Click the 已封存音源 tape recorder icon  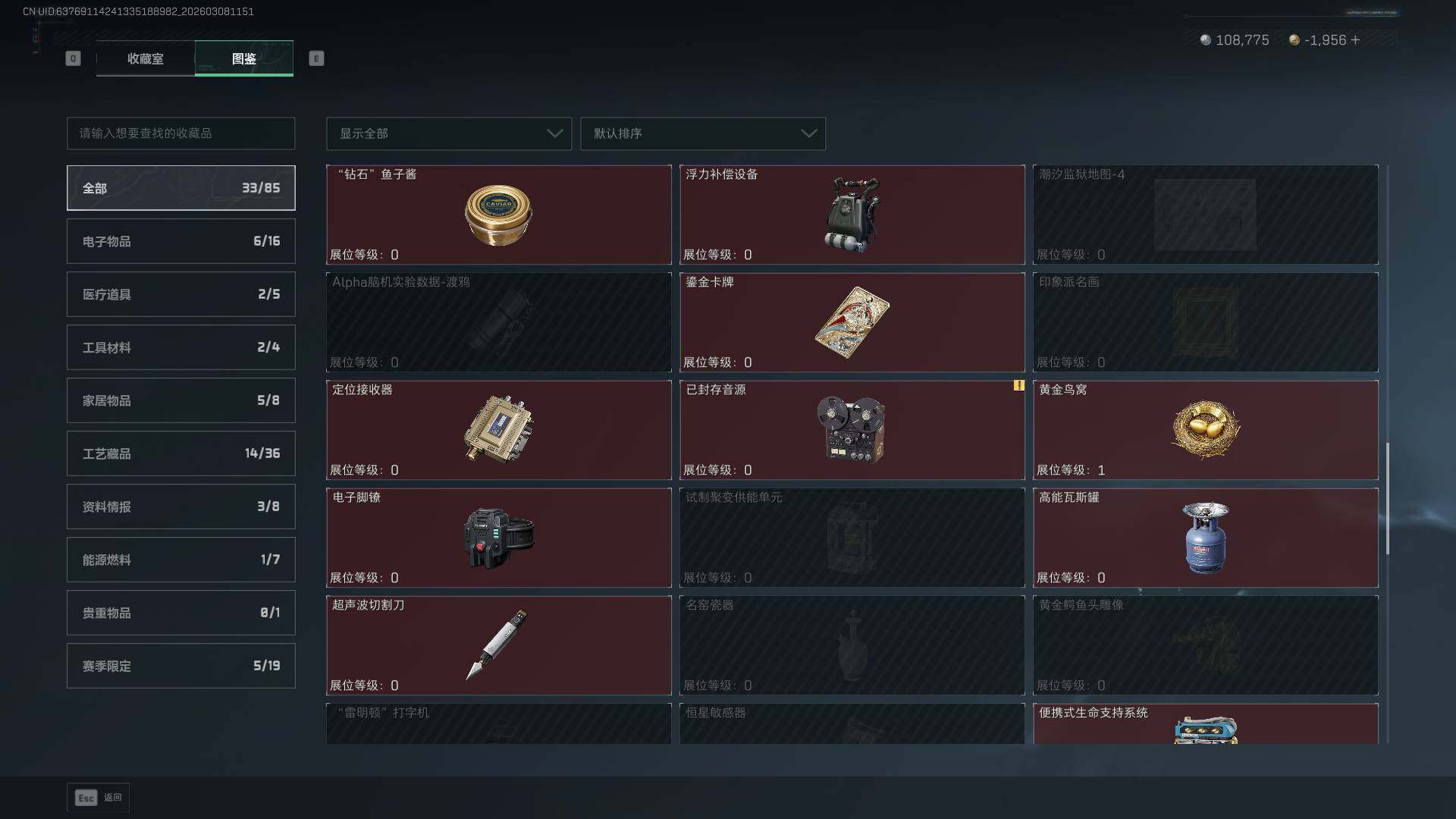click(851, 428)
